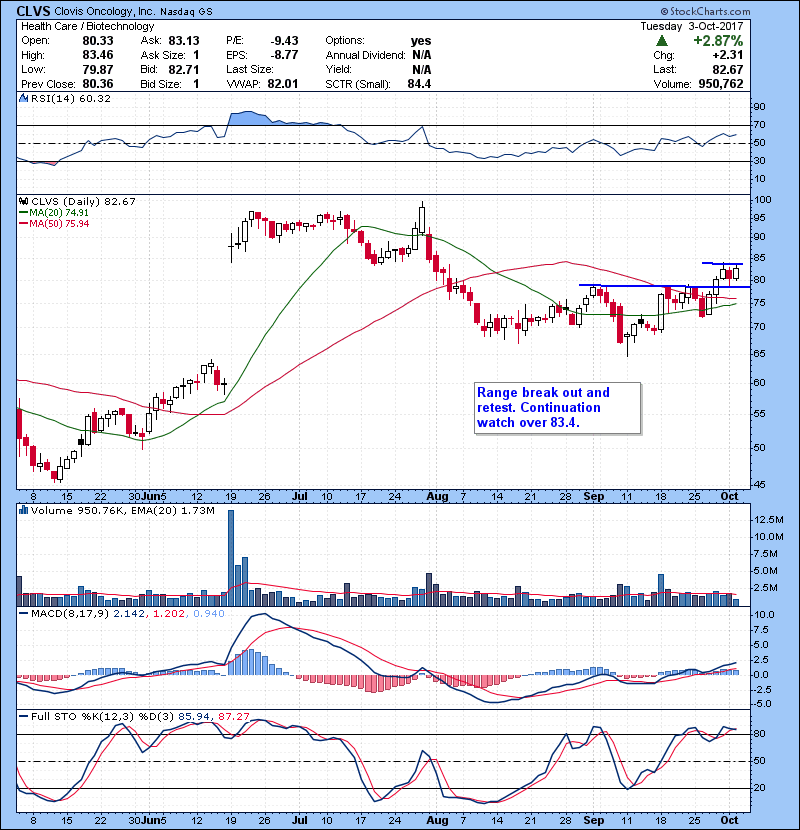Screen dimensions: 800x830
Task: Click the CLVS ticker symbol in the header
Action: (33, 11)
